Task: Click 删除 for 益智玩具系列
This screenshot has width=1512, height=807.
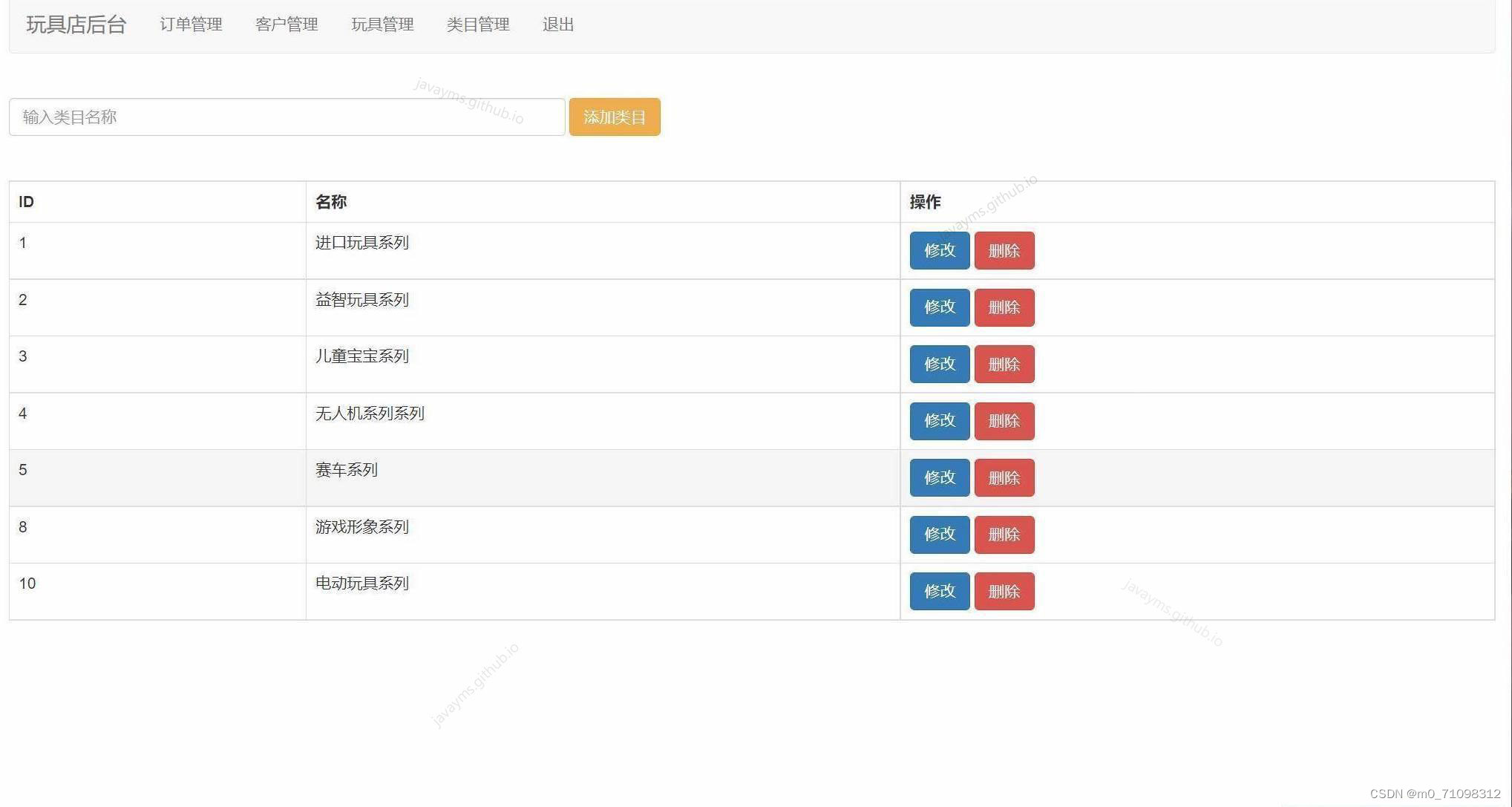Action: (x=1004, y=307)
